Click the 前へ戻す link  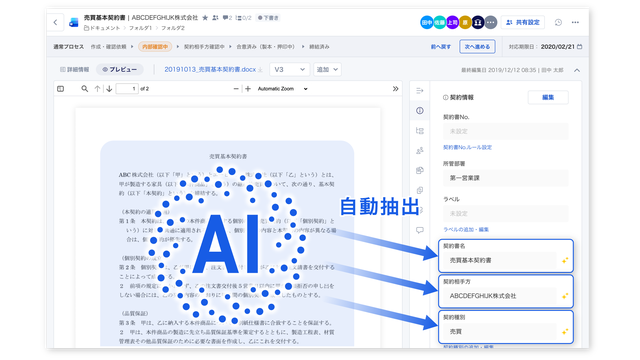click(441, 47)
